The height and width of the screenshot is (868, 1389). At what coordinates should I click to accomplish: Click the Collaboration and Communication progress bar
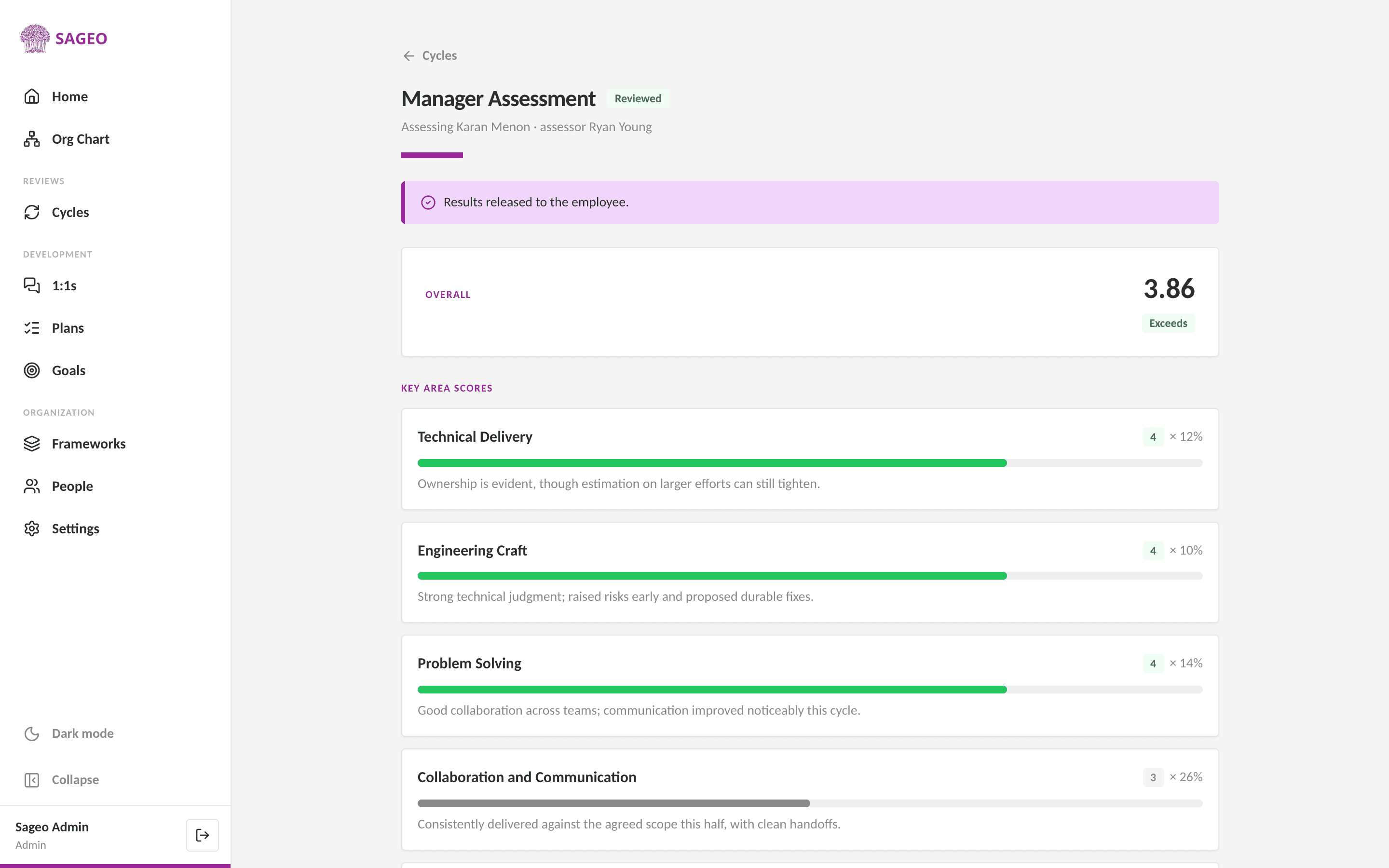coord(810,803)
